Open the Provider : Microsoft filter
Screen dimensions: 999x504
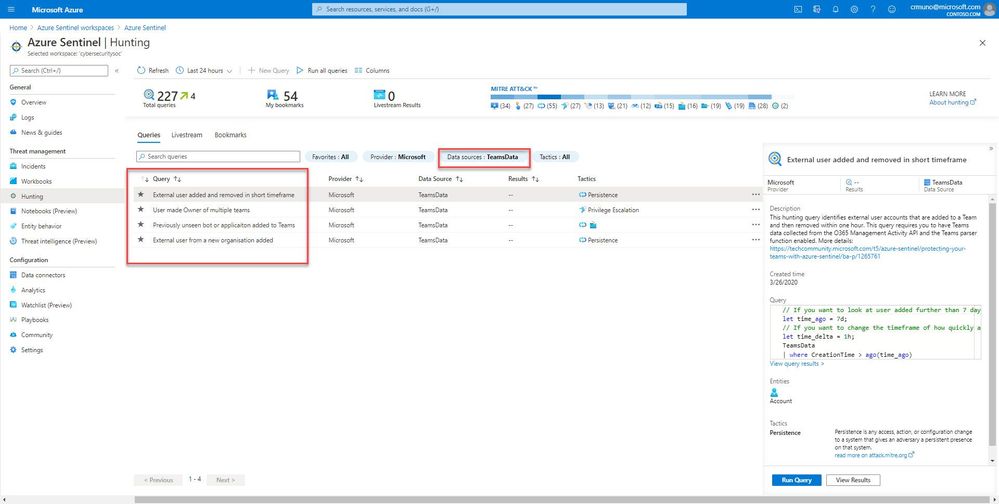(x=398, y=157)
